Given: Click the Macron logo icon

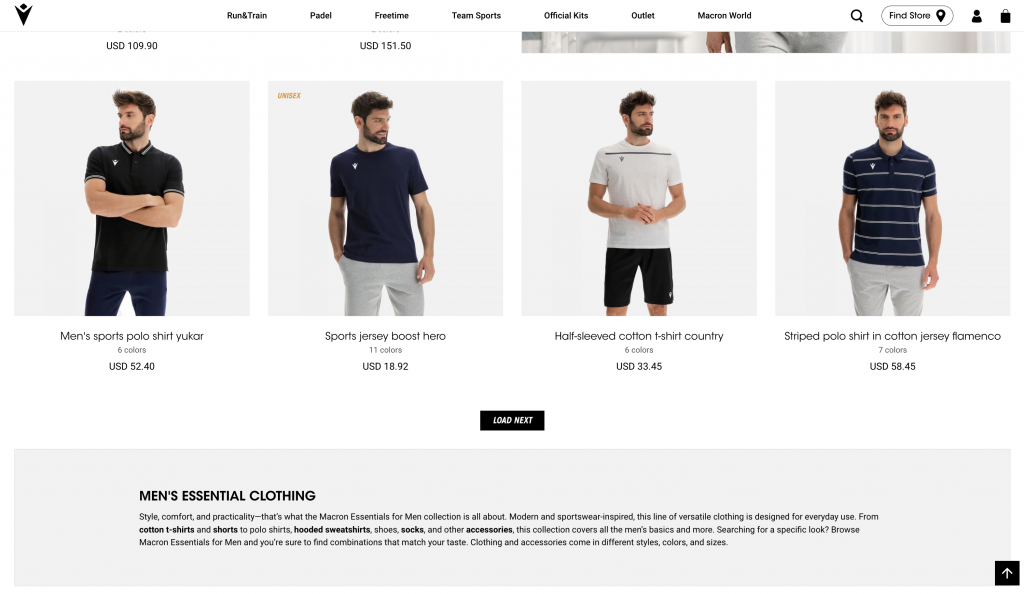Looking at the screenshot, I should click(x=24, y=14).
